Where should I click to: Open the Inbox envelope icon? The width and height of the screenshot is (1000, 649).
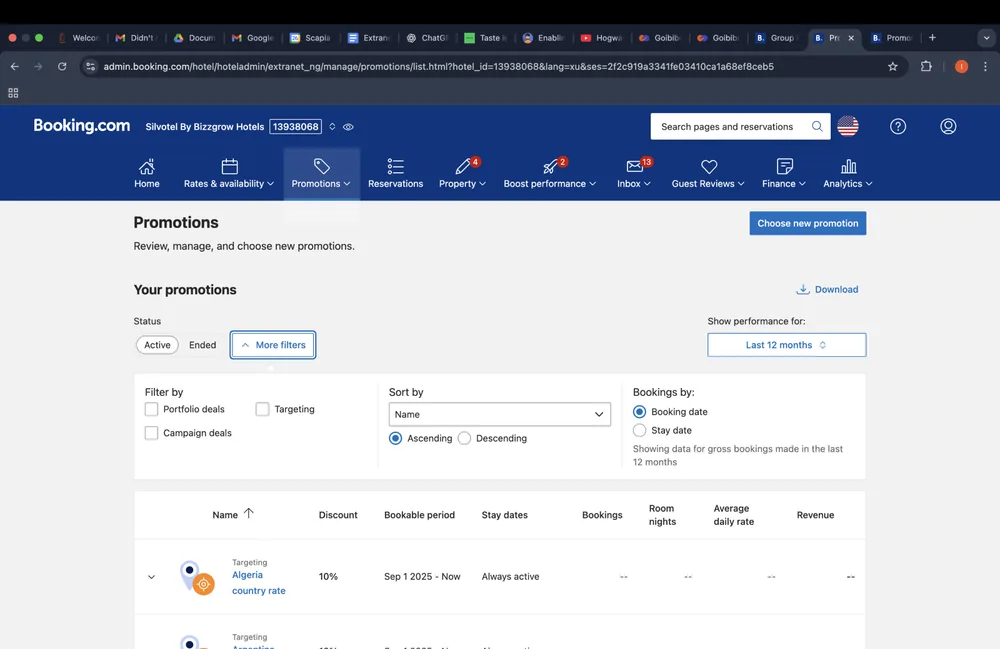(x=635, y=166)
